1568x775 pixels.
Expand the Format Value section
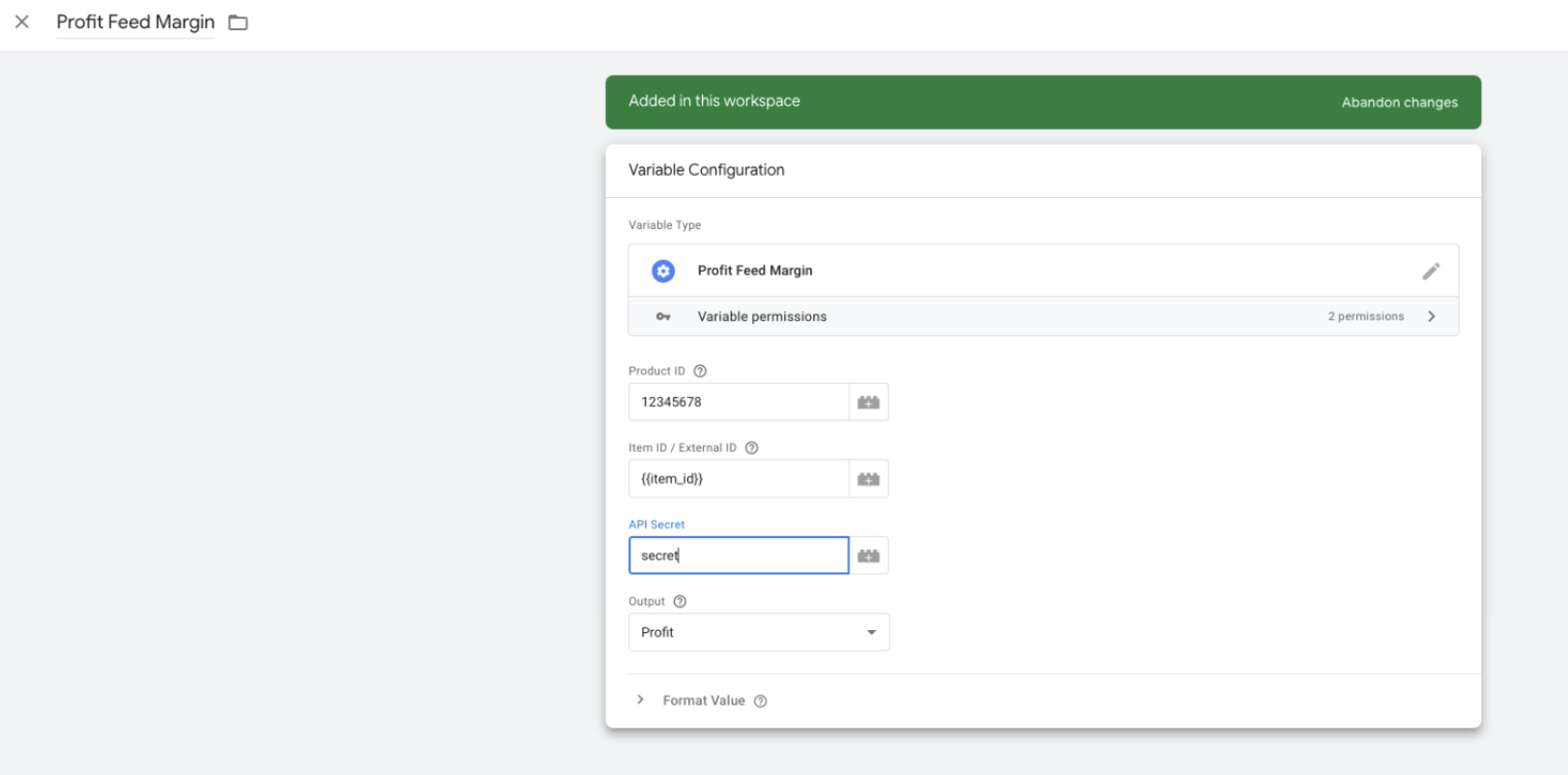[x=640, y=700]
